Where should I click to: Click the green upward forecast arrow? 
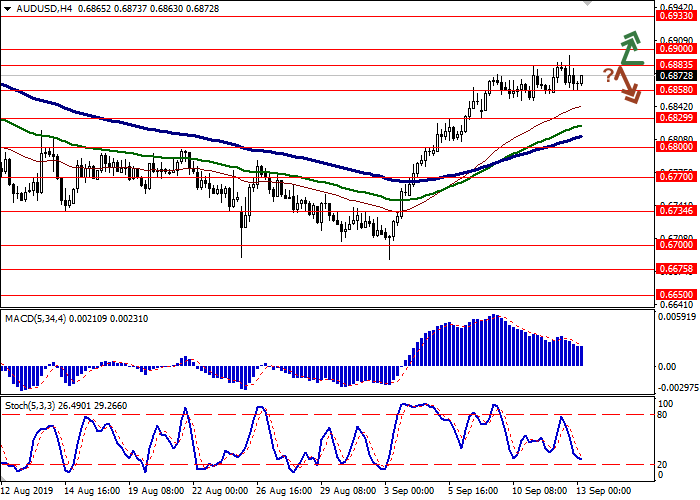629,48
